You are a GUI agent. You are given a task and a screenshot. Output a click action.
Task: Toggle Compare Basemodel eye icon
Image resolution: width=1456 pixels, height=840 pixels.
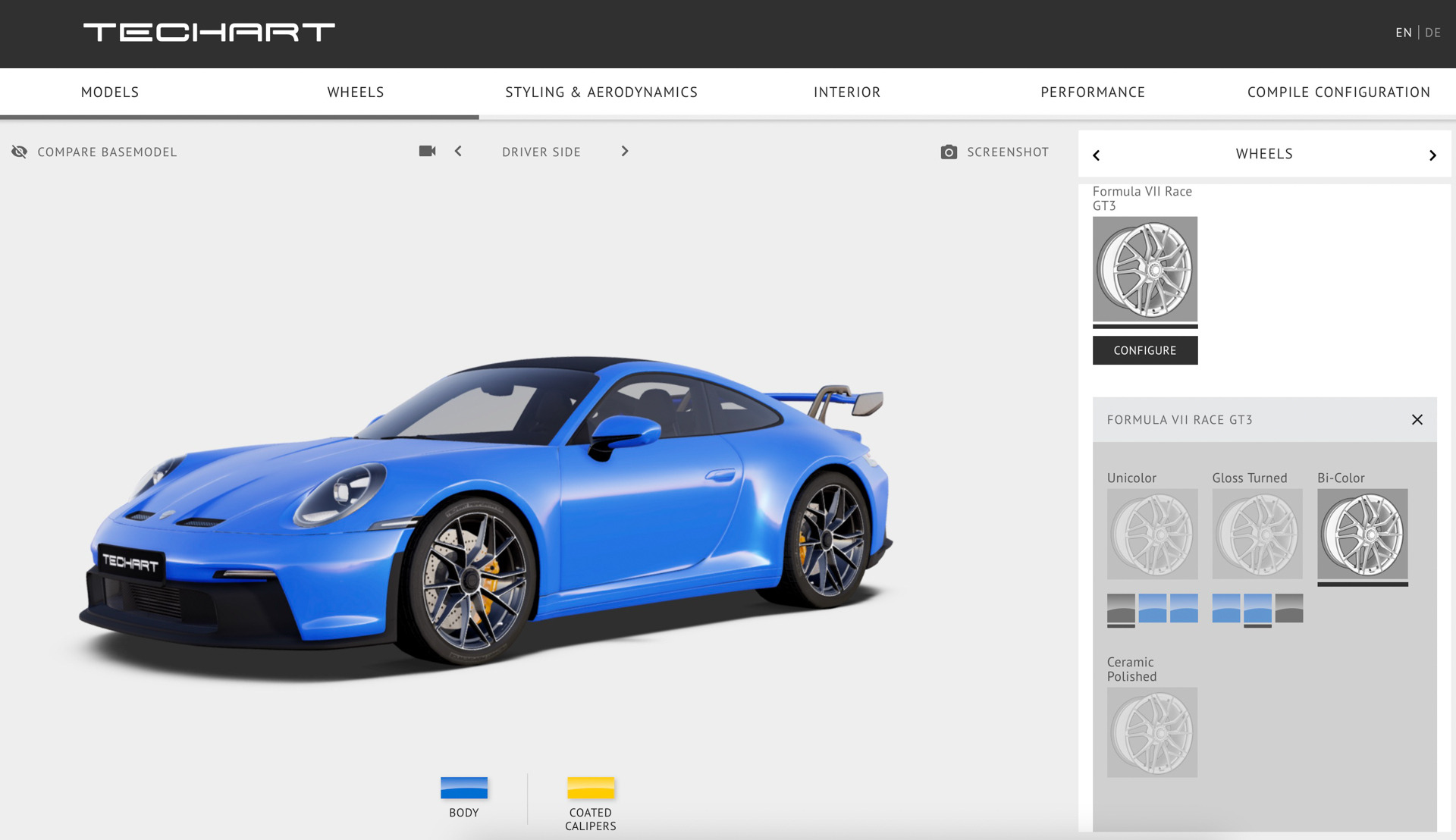click(x=20, y=152)
